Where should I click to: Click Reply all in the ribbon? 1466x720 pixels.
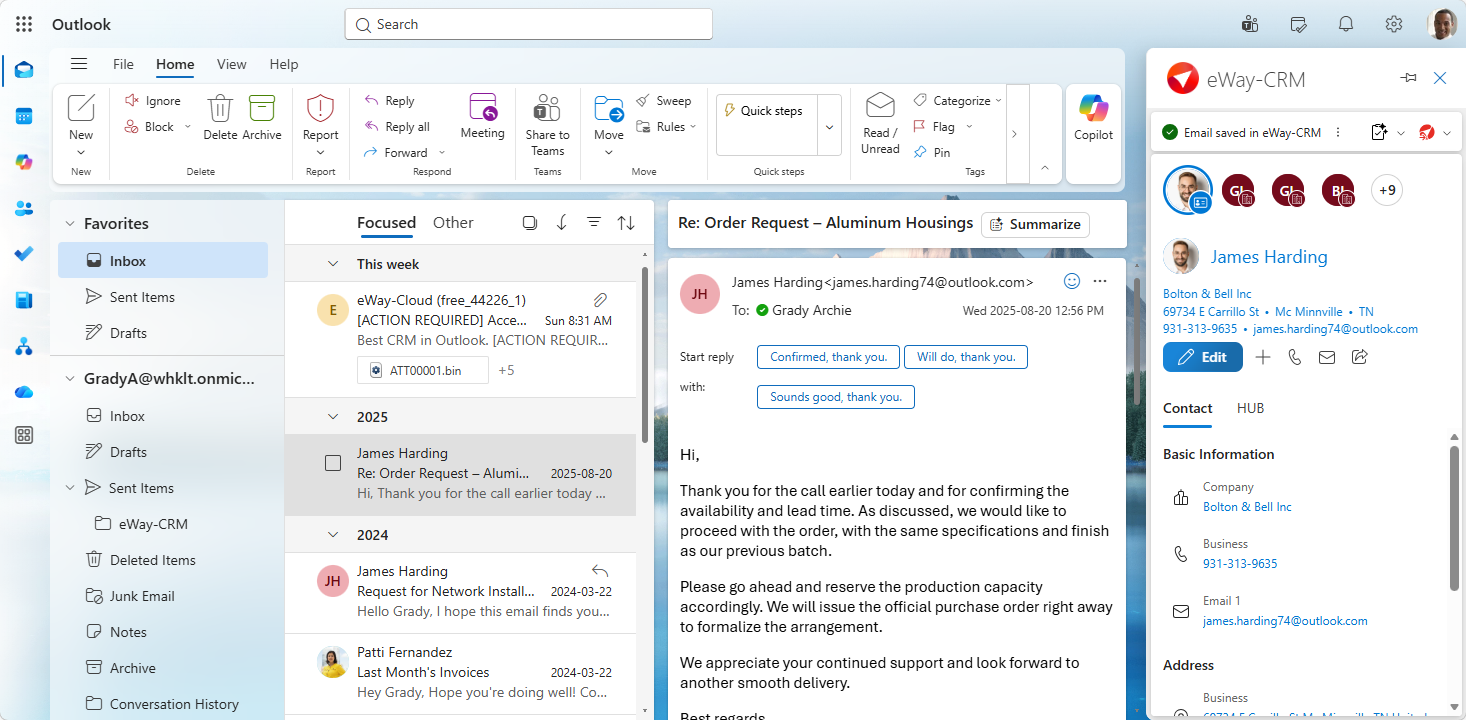[x=397, y=127]
